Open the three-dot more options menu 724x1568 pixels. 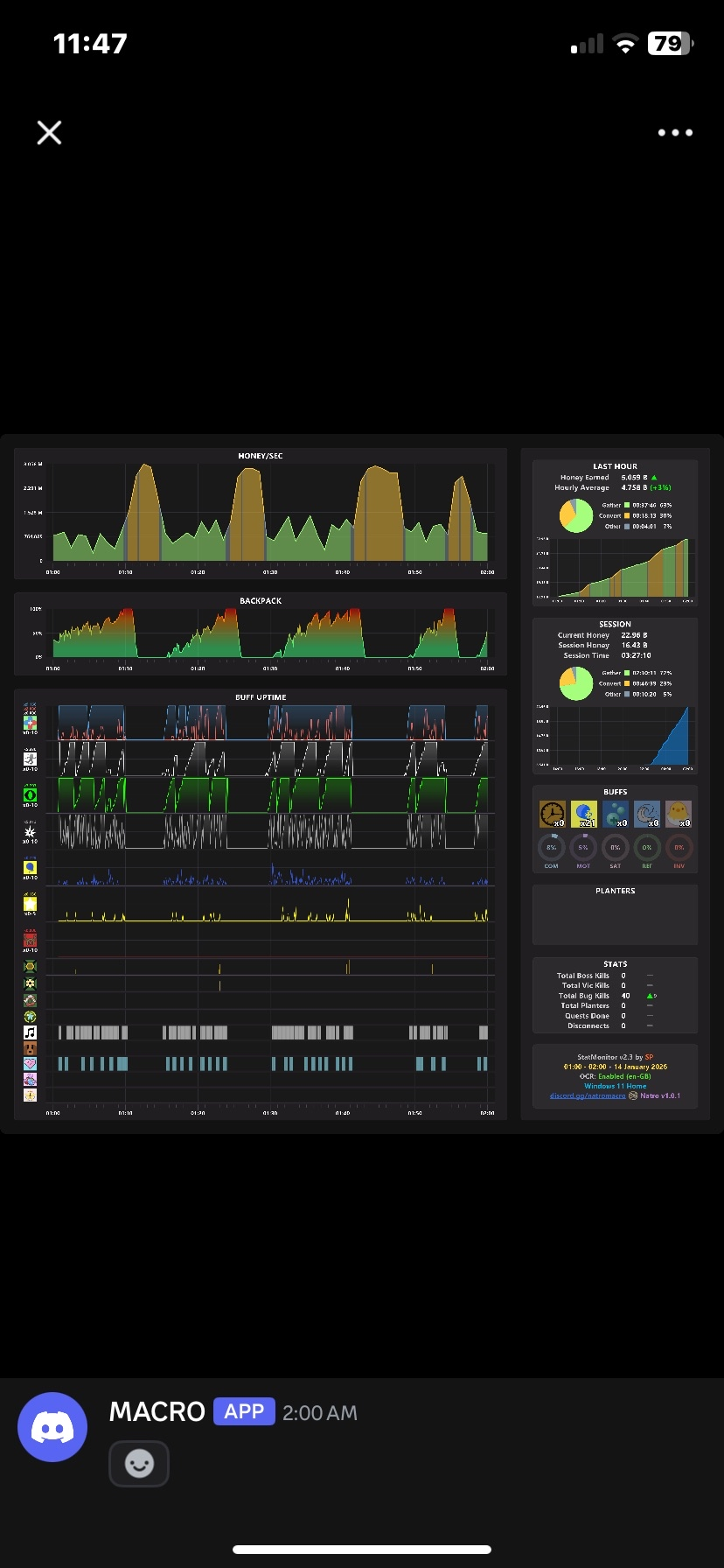coord(675,133)
